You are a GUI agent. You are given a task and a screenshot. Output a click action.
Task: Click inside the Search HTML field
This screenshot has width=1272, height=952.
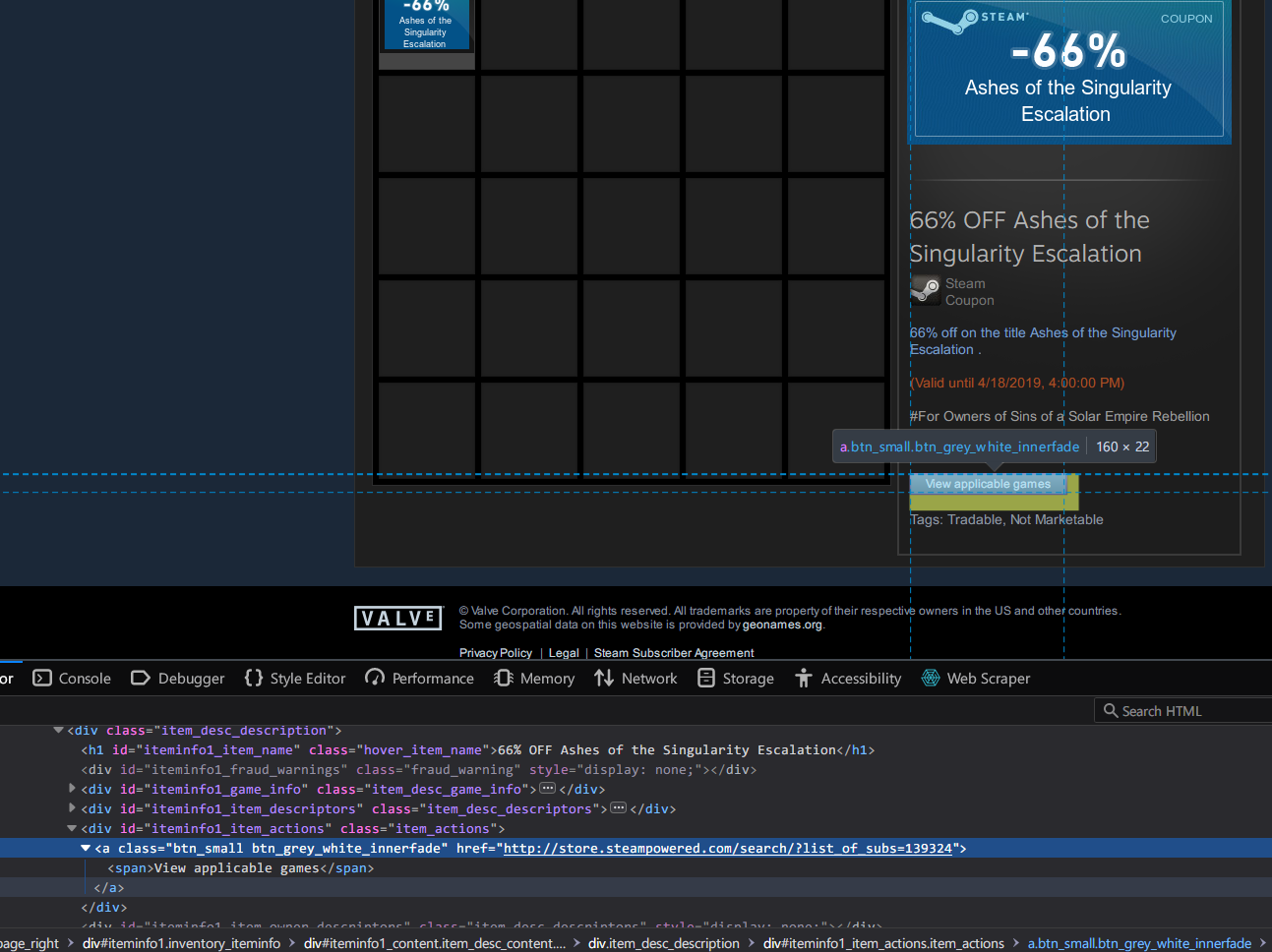pyautogui.click(x=1181, y=710)
